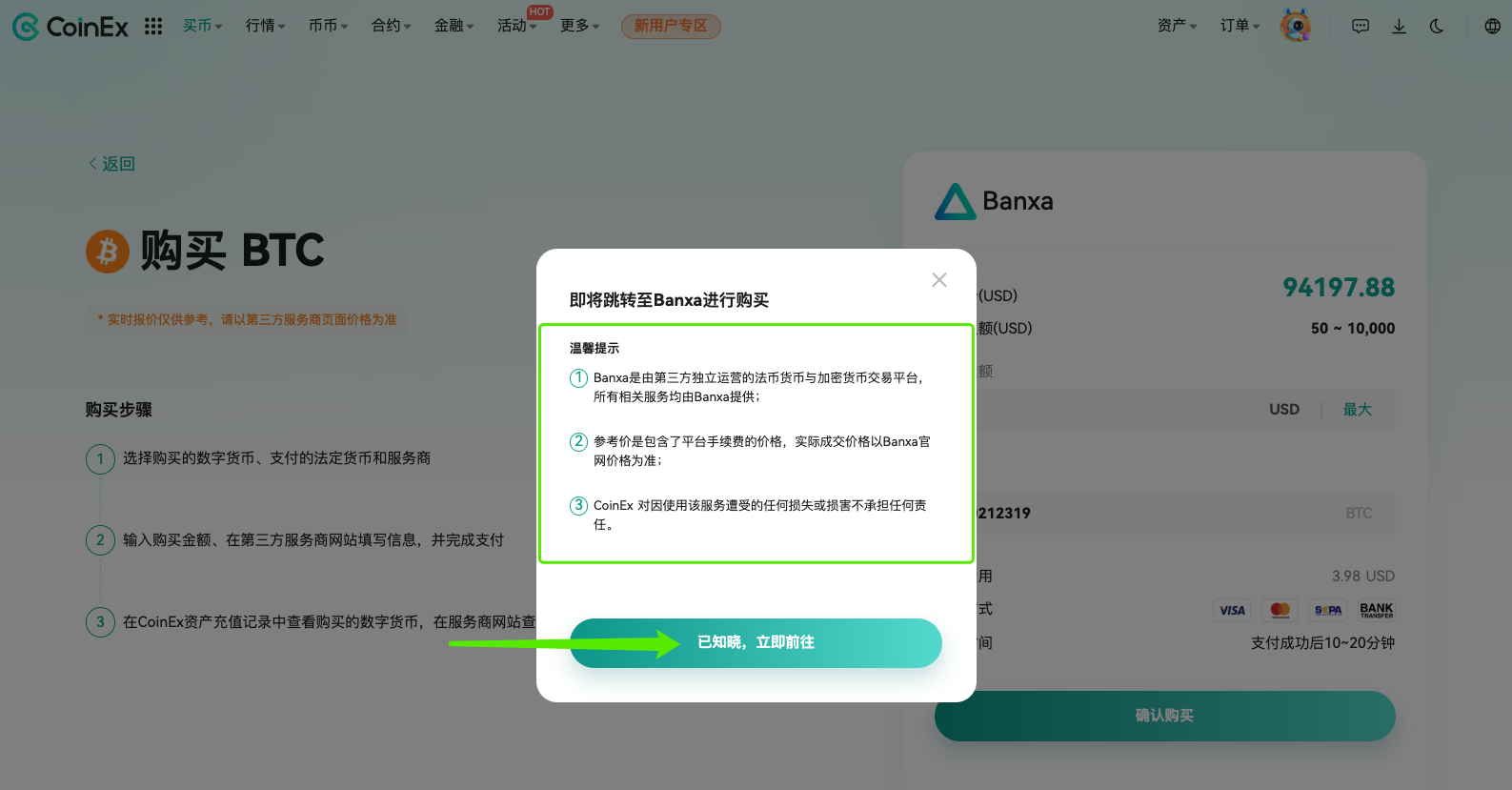Image resolution: width=1512 pixels, height=790 pixels.
Task: Click 最大 to use maximum amount
Action: (1358, 409)
